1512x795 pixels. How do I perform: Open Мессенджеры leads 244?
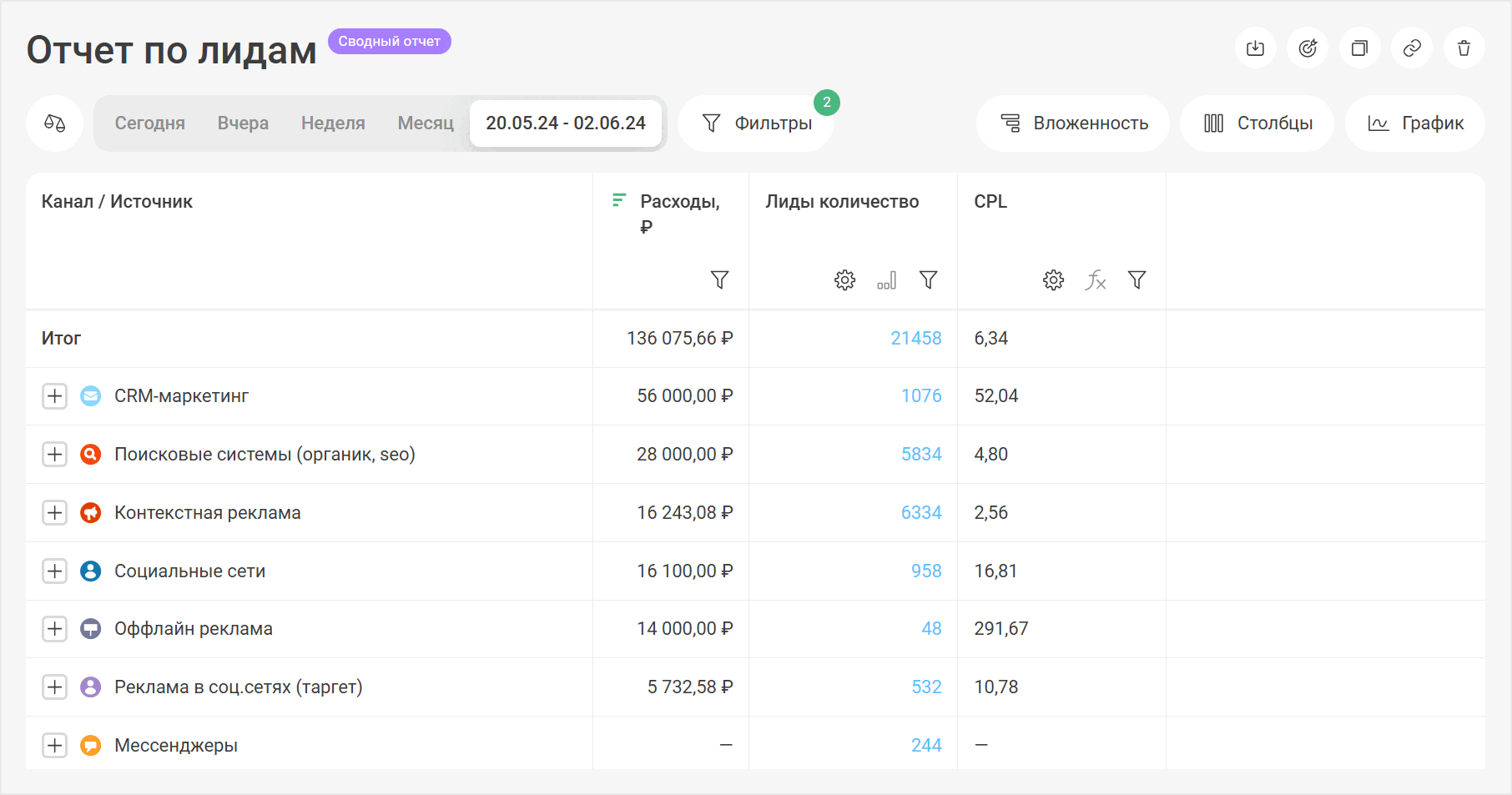tap(926, 746)
